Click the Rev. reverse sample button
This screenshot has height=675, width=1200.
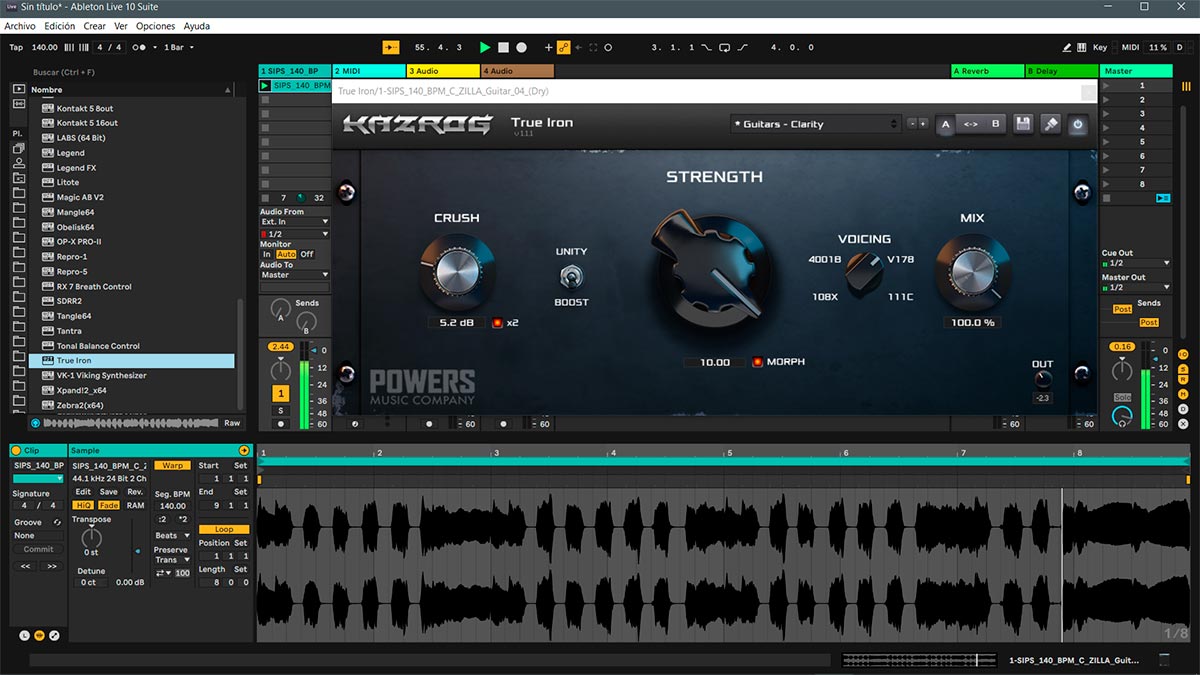pyautogui.click(x=135, y=492)
